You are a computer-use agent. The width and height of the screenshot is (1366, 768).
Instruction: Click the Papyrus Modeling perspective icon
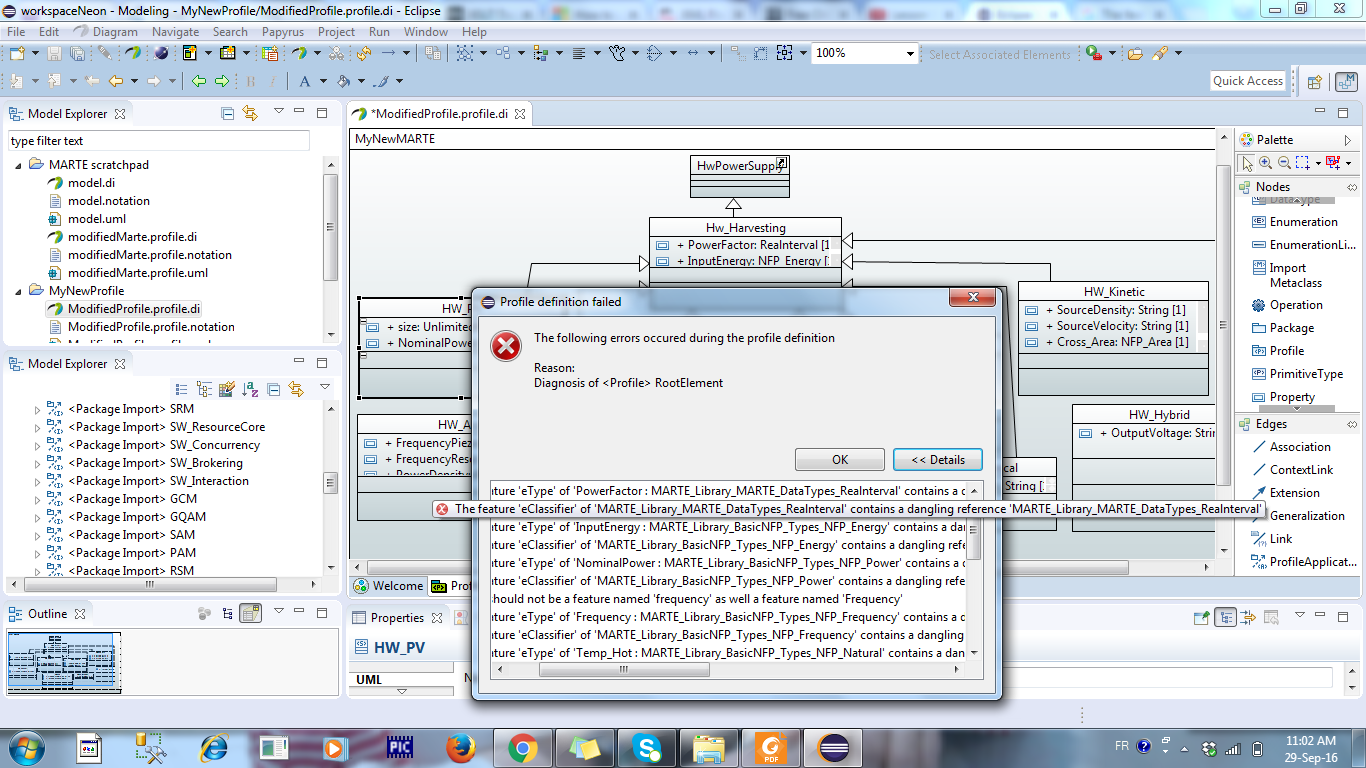1345,82
